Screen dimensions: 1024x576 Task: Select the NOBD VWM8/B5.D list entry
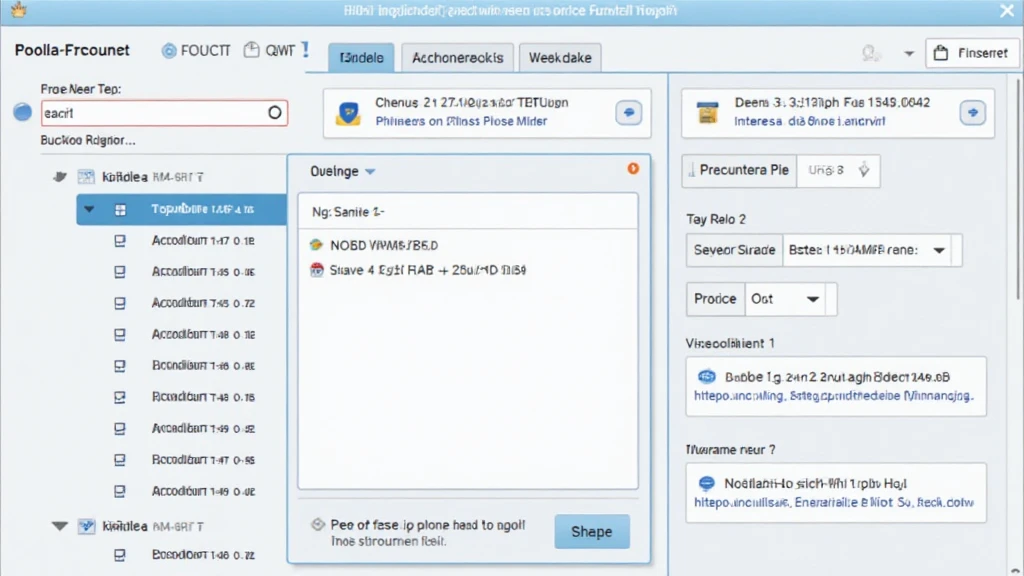coord(383,246)
